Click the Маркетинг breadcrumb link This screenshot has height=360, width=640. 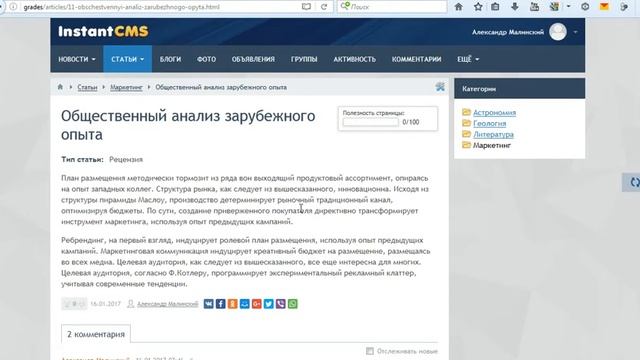click(126, 87)
